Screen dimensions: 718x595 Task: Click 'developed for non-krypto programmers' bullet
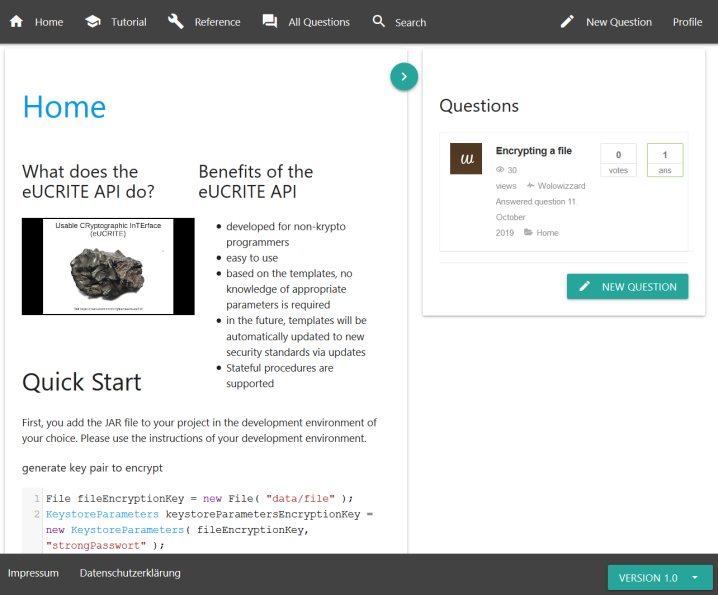tap(286, 234)
